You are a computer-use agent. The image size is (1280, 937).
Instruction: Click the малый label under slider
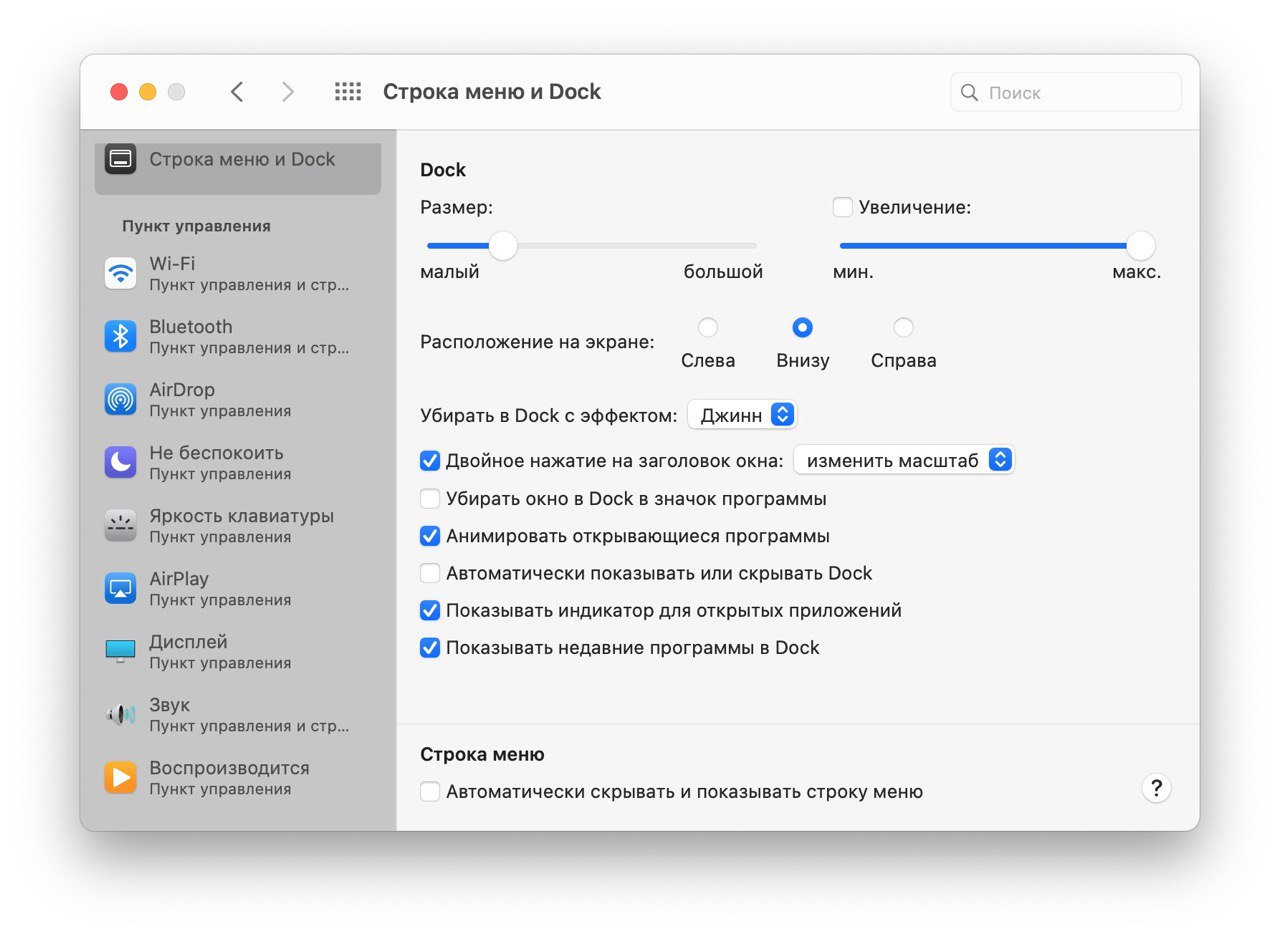click(450, 272)
